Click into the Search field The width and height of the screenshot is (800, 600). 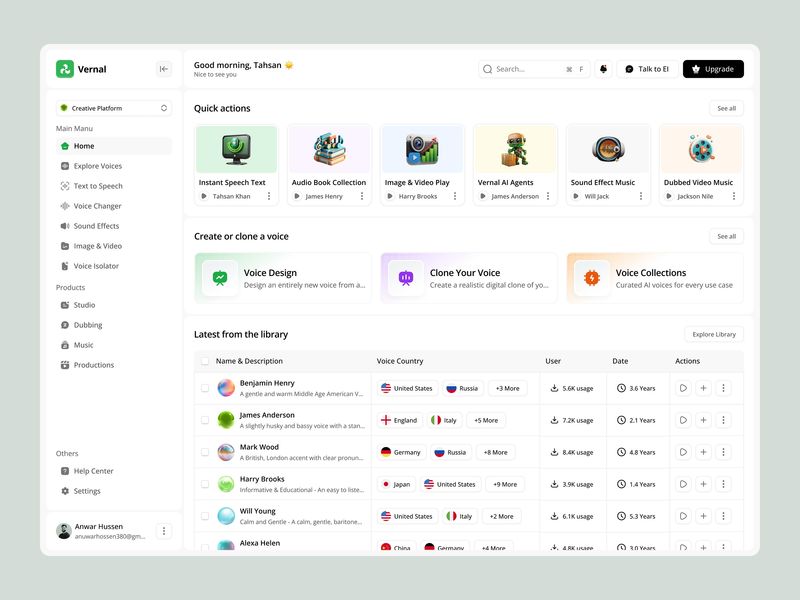tap(534, 69)
